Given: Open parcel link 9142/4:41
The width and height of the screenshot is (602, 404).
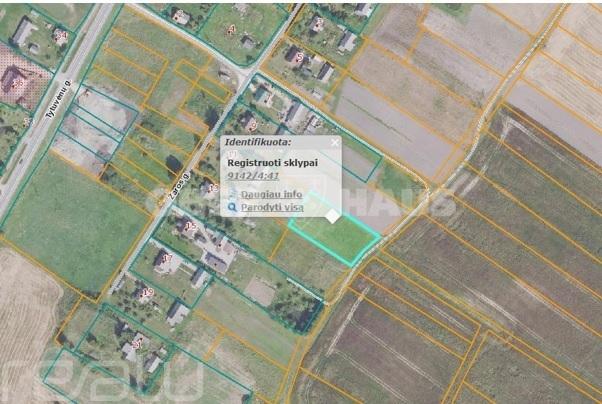Looking at the screenshot, I should (253, 176).
